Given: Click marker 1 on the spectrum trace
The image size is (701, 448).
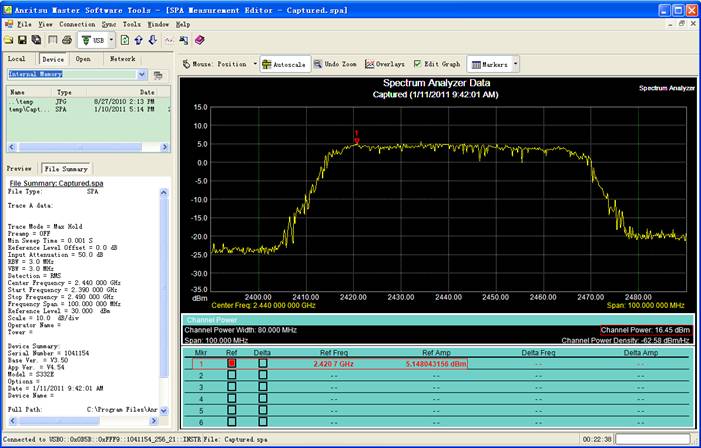Looking at the screenshot, I should [x=355, y=138].
